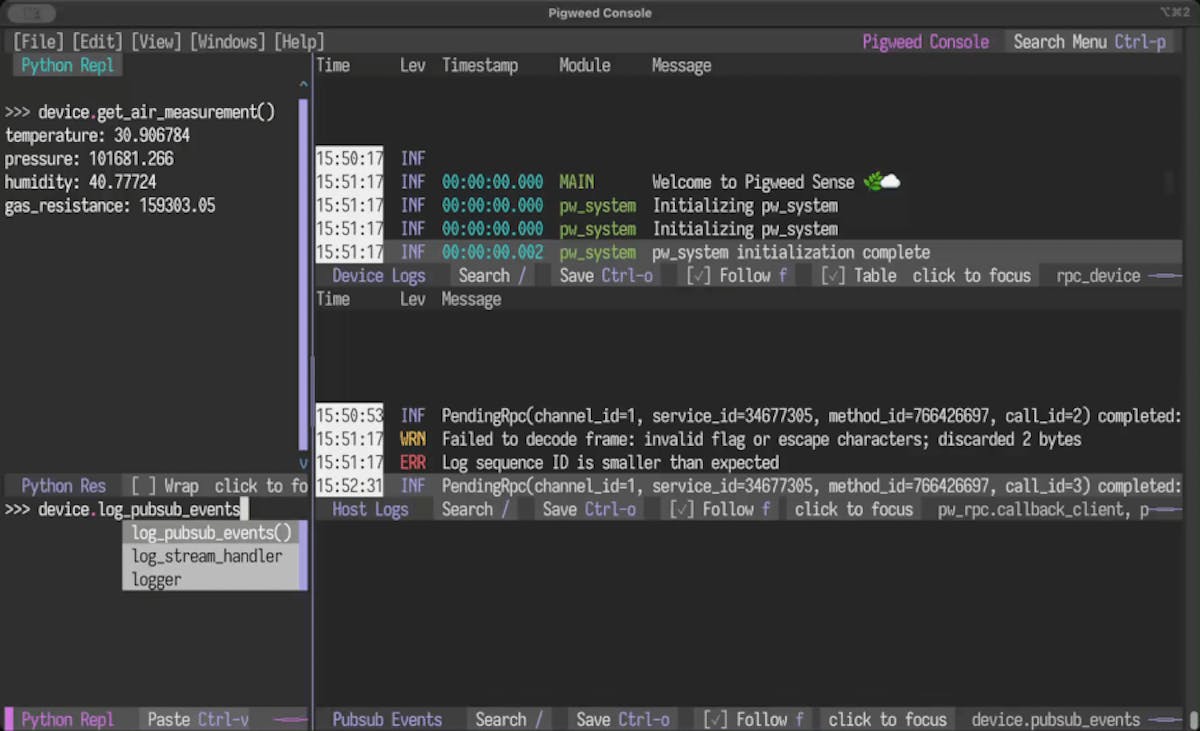Click Save Ctrl-o in Pubsub Events toolbar
The width and height of the screenshot is (1200, 731).
(623, 719)
